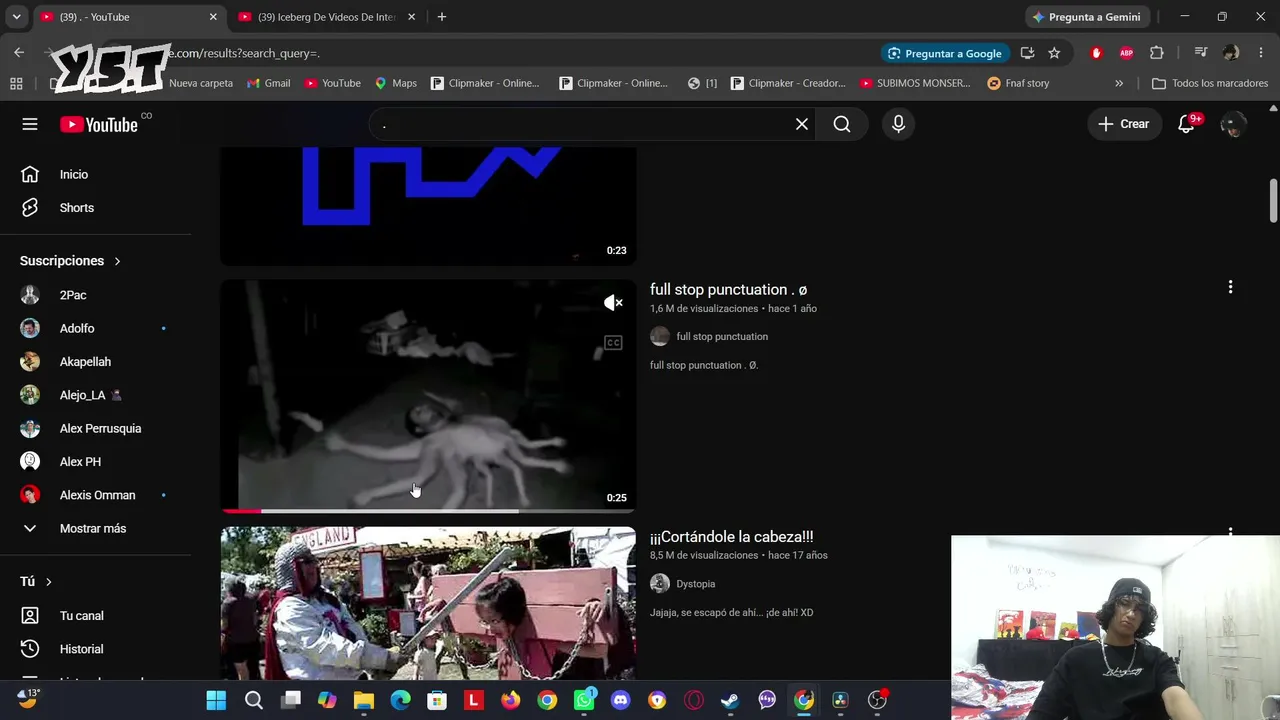The width and height of the screenshot is (1280, 720).
Task: Go to the YouTube logo home
Action: (x=99, y=124)
